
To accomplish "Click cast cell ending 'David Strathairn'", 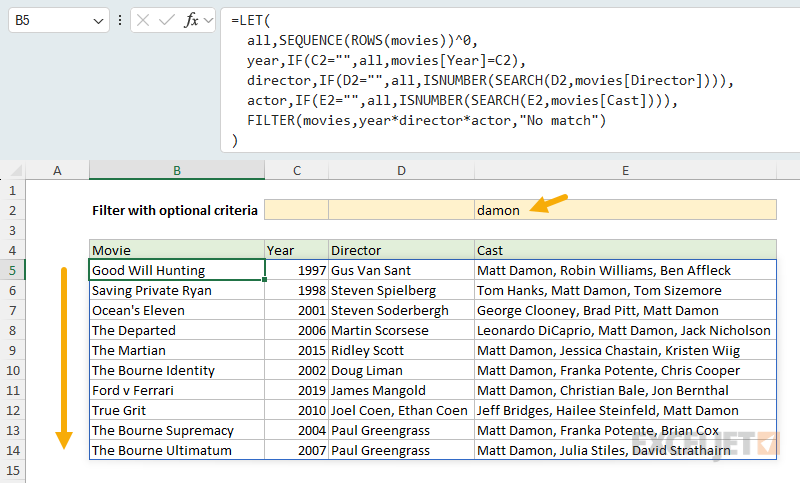I will click(625, 450).
